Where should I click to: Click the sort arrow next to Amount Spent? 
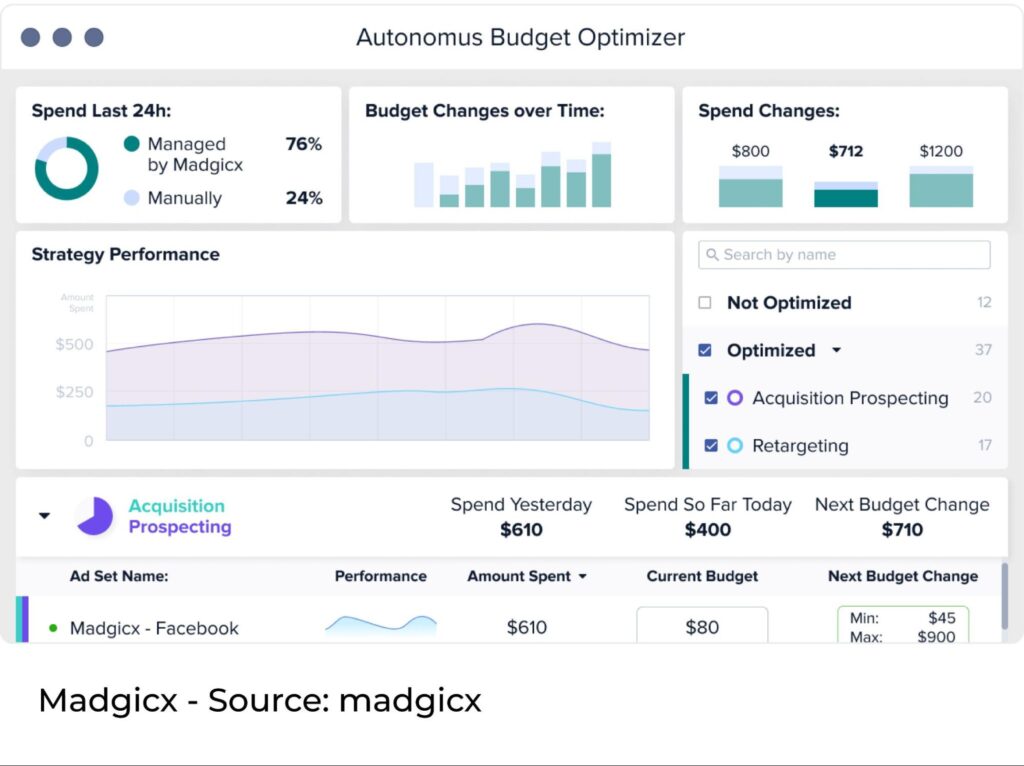point(583,577)
